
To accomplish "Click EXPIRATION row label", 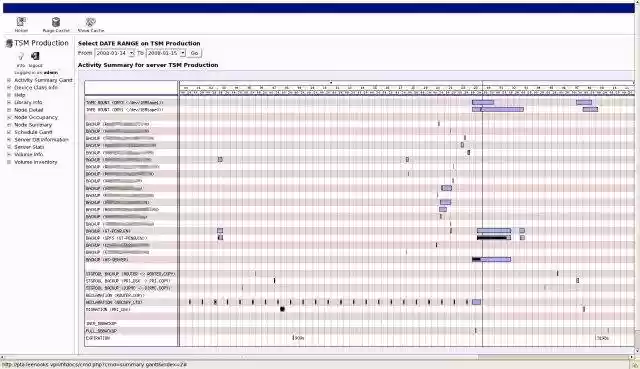I will point(98,338).
